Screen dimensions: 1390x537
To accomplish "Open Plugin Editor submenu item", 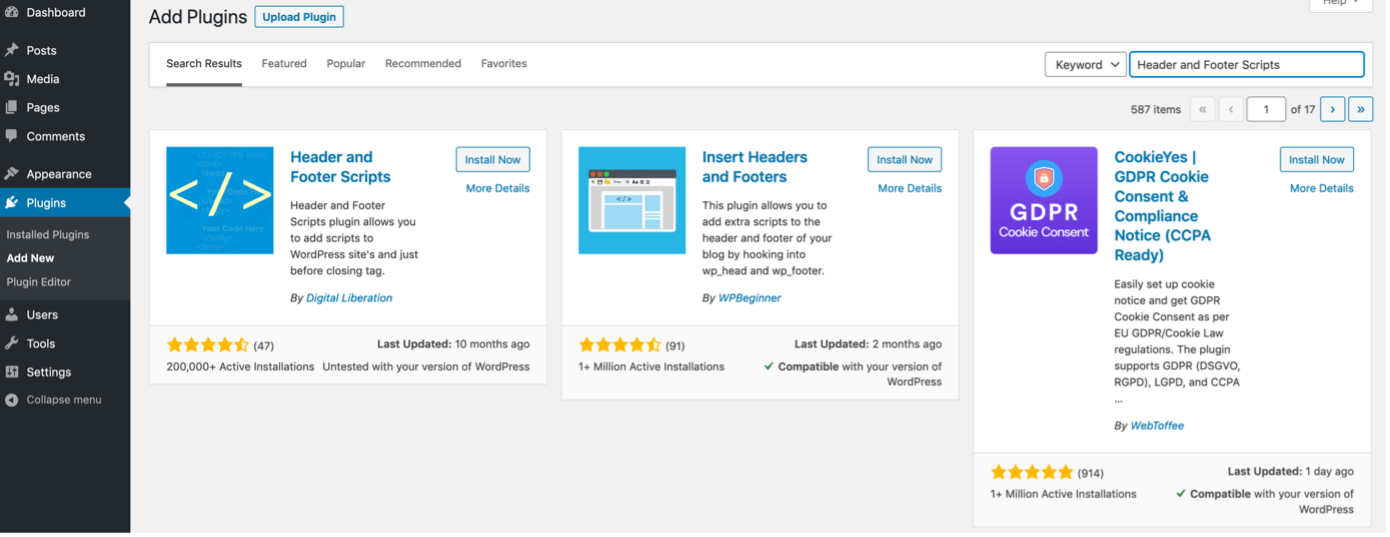I will (39, 282).
